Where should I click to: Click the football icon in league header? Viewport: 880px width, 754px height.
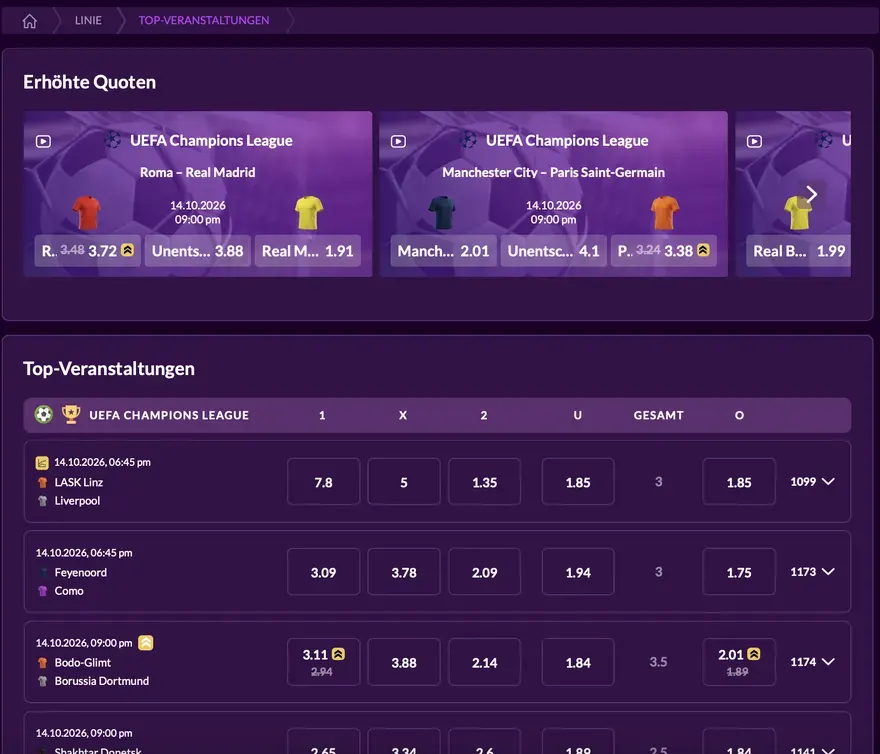(x=44, y=415)
